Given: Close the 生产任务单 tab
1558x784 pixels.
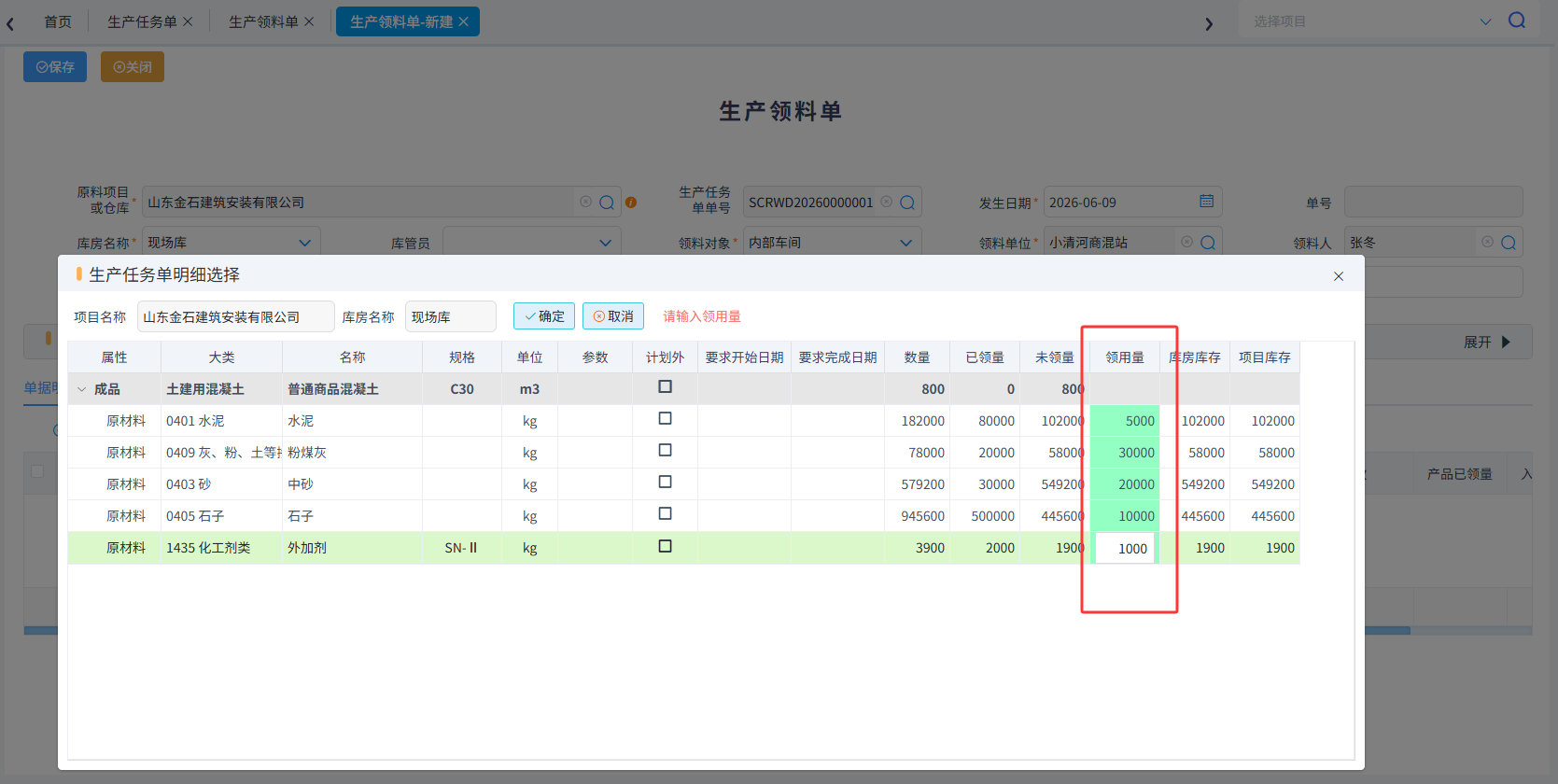Looking at the screenshot, I should [188, 21].
